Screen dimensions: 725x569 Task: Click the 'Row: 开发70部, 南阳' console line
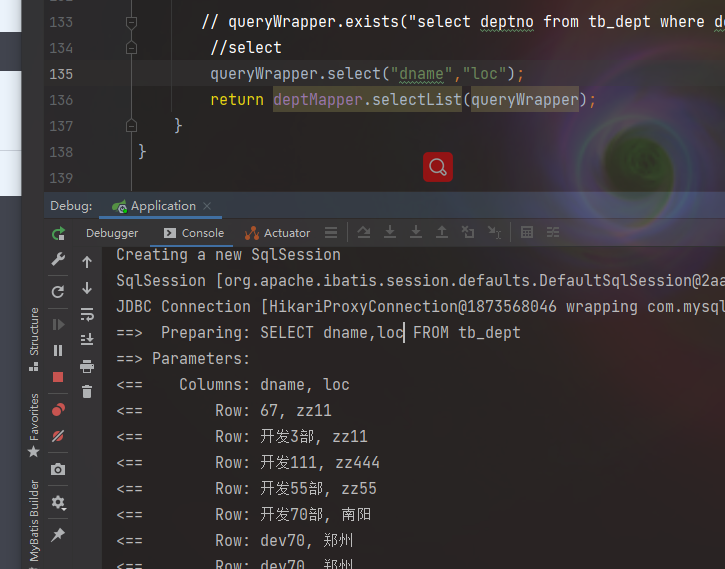(x=244, y=514)
